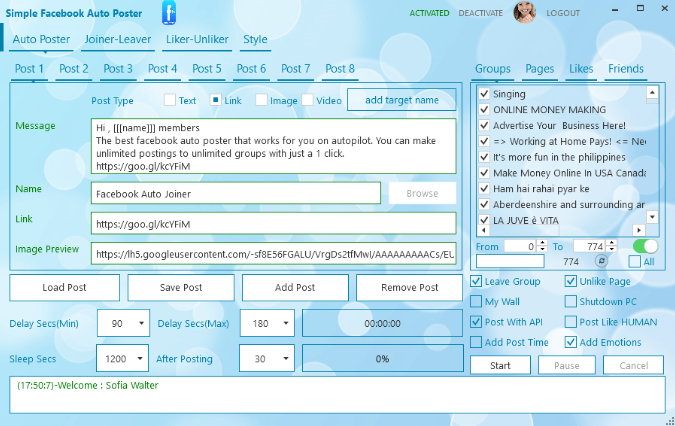
Task: Open the After Posting dropdown
Action: [267, 358]
